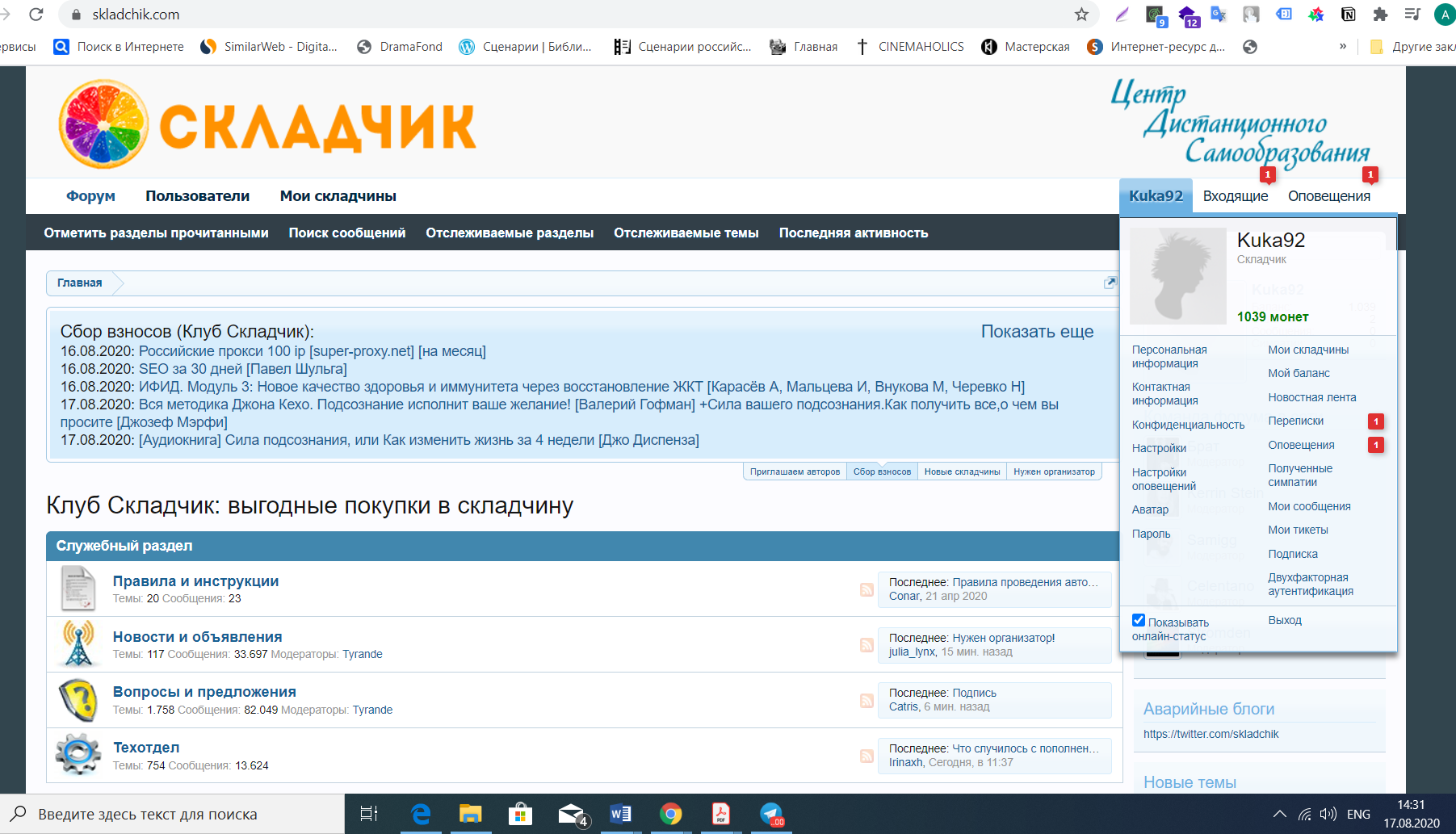Click the open-in-new-window icon on breadcrumb bar
This screenshot has width=1456, height=834.
coord(1110,283)
